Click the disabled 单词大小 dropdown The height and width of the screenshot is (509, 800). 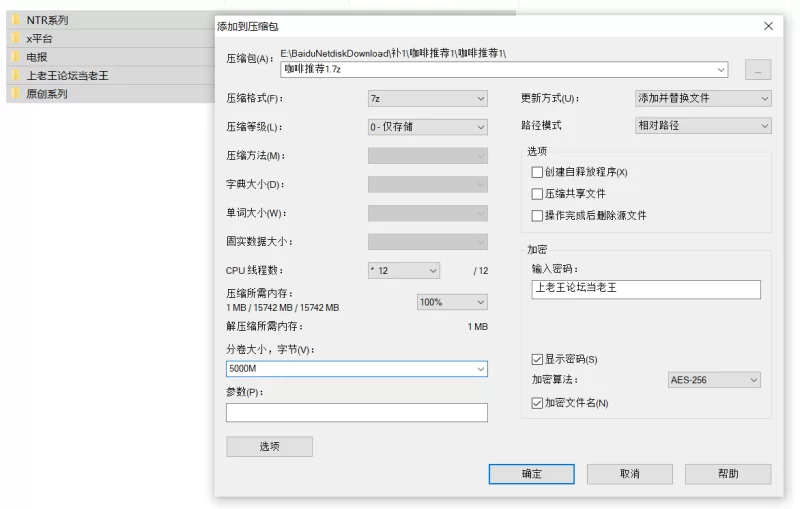(428, 213)
